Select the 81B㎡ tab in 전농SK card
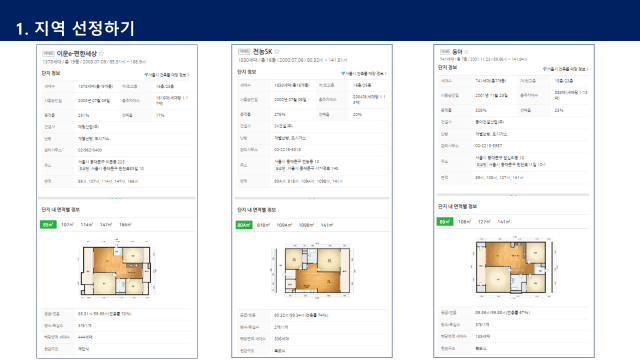The image size is (640, 360). click(264, 225)
